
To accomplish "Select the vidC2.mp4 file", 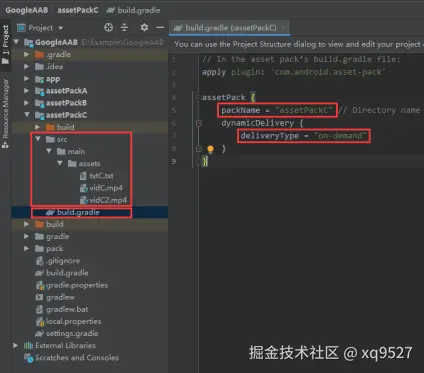I will [x=103, y=200].
